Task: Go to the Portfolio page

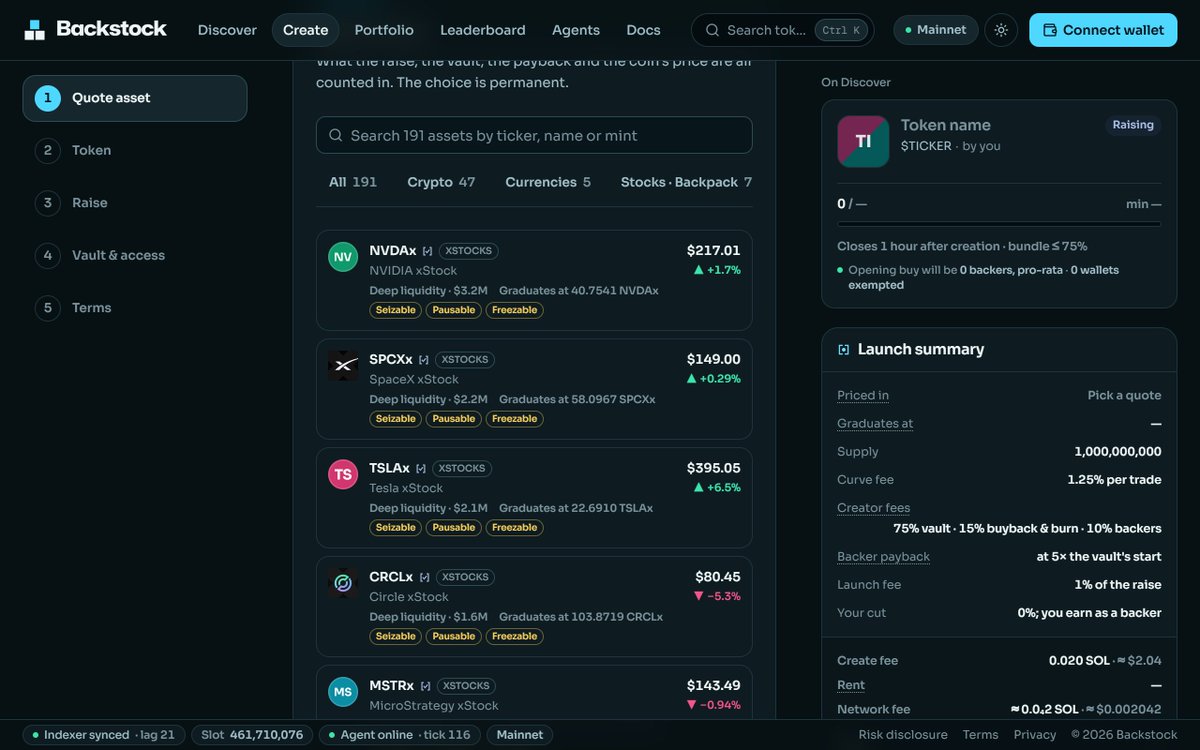Action: tap(384, 30)
